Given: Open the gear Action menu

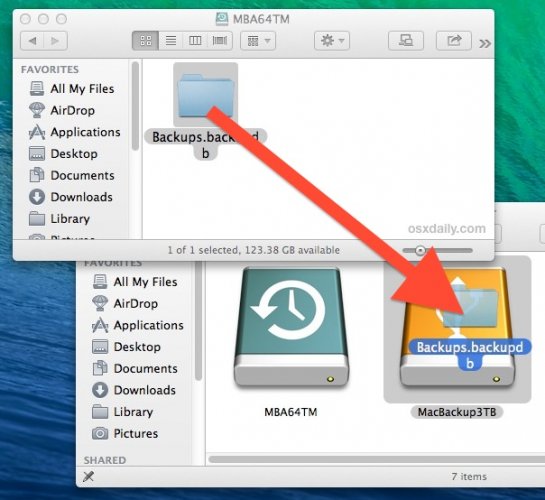Looking at the screenshot, I should [x=332, y=41].
